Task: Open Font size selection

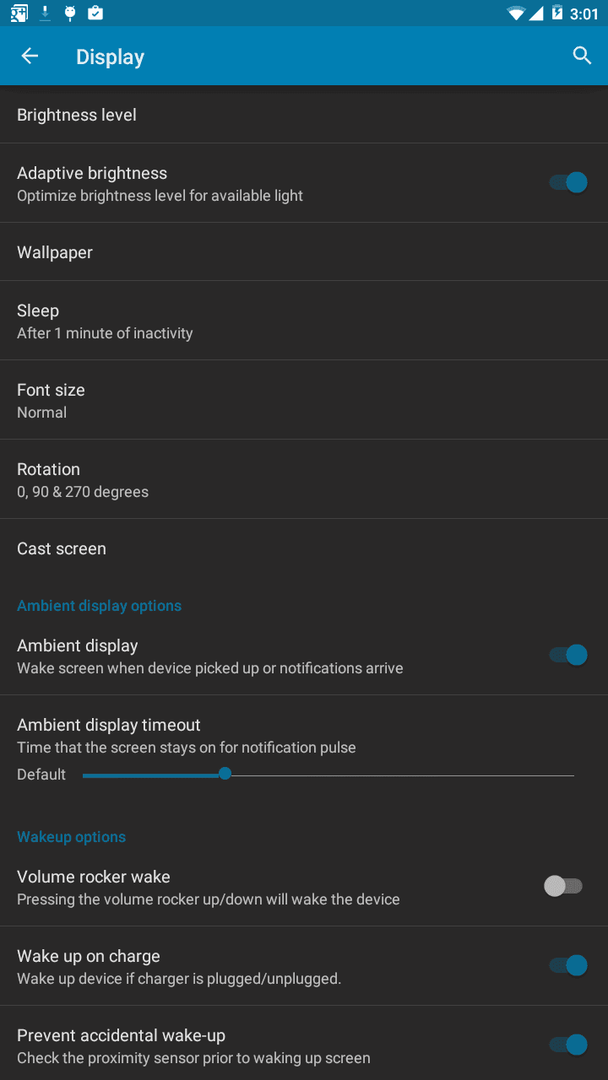Action: click(304, 400)
